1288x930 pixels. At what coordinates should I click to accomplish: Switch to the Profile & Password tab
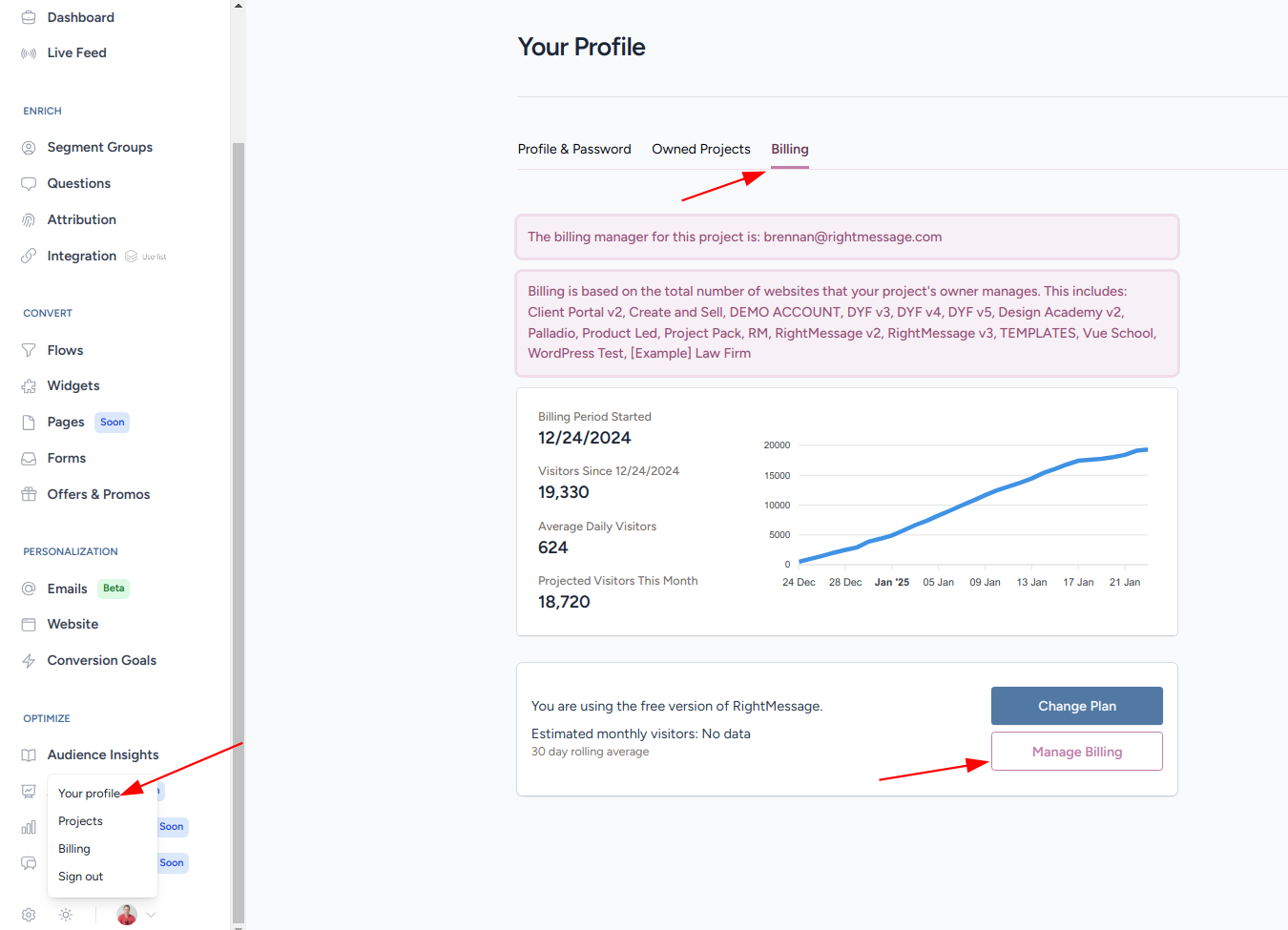pos(574,150)
